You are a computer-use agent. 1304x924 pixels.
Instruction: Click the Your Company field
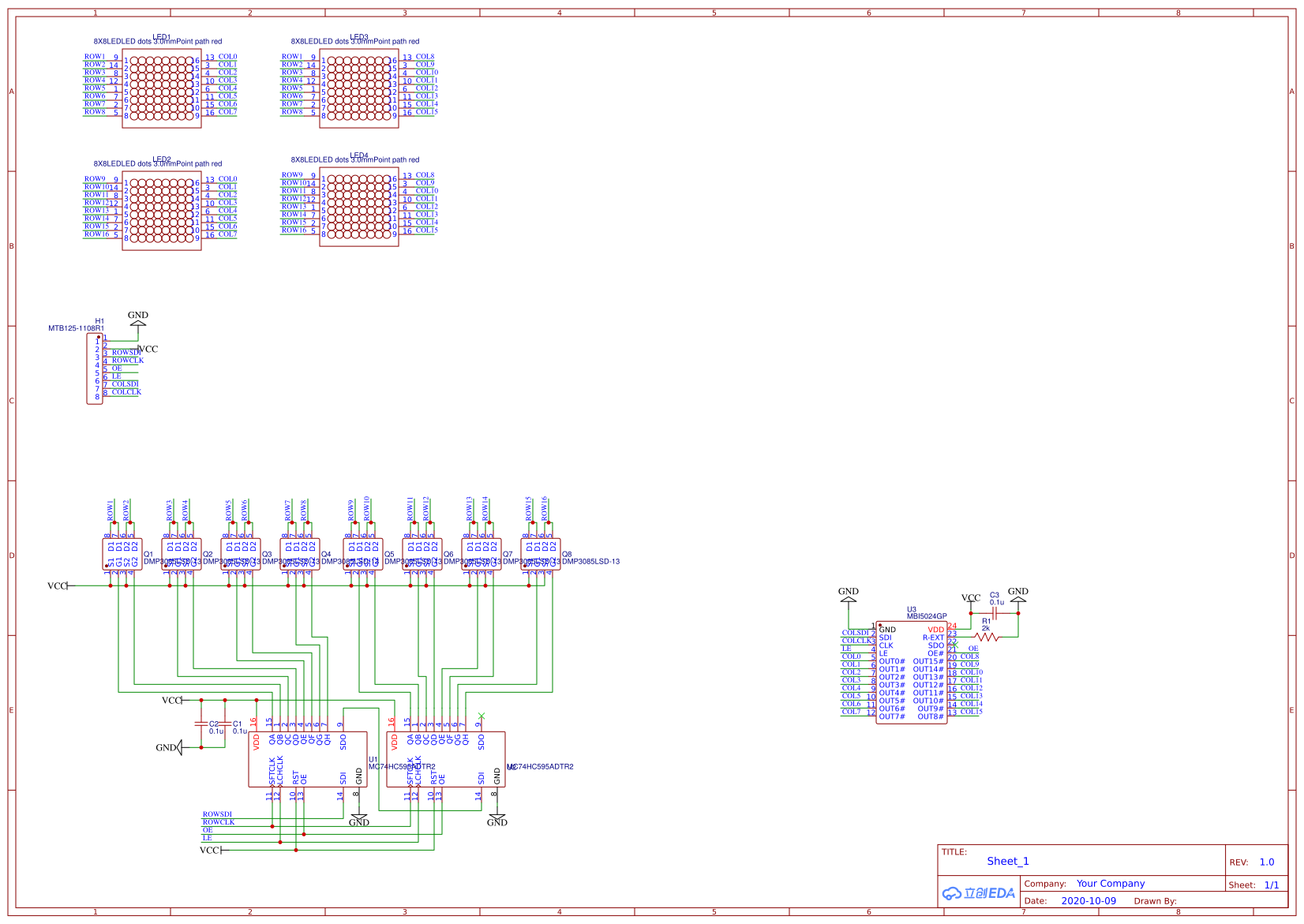tap(1111, 884)
